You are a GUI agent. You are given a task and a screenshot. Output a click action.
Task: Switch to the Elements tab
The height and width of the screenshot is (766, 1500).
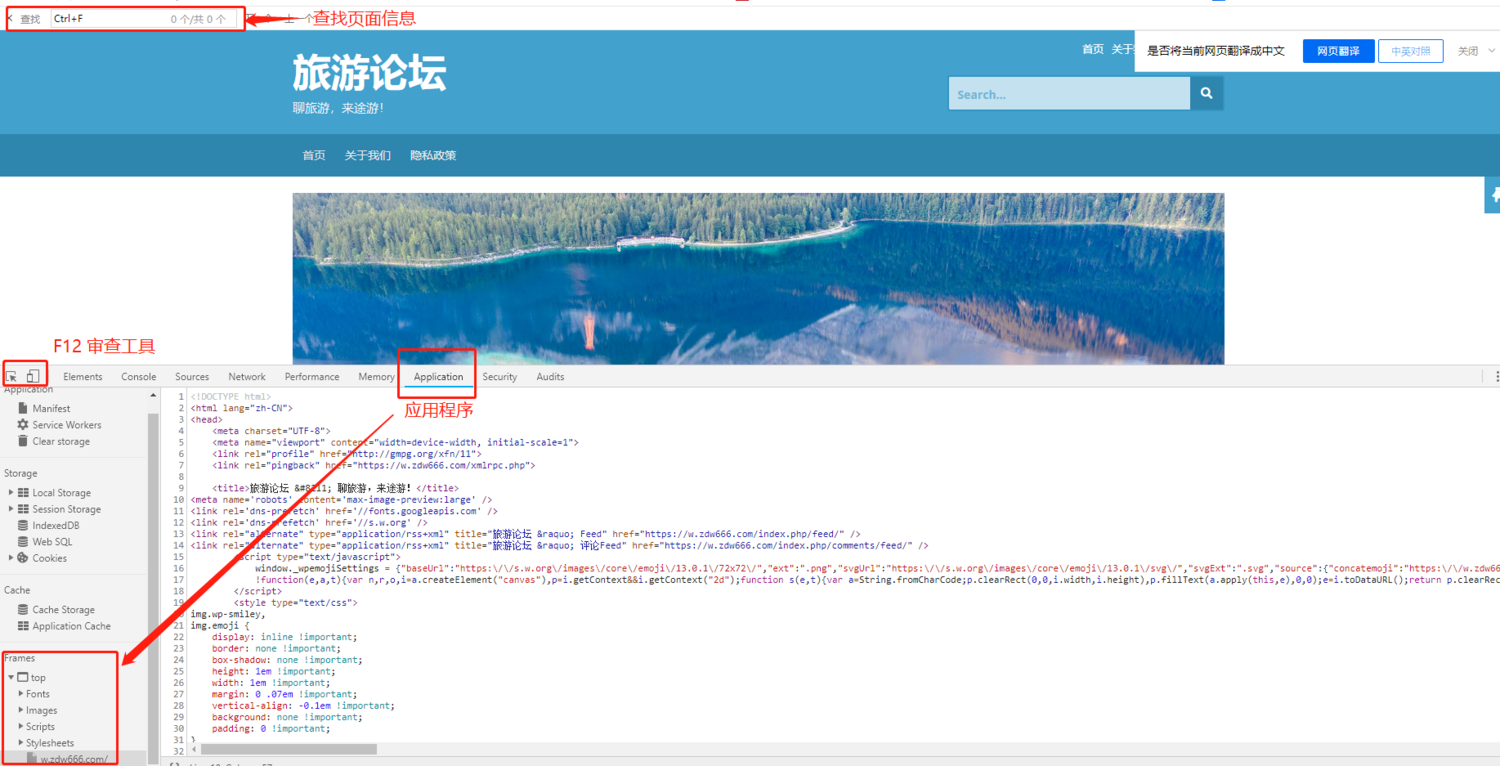tap(82, 377)
